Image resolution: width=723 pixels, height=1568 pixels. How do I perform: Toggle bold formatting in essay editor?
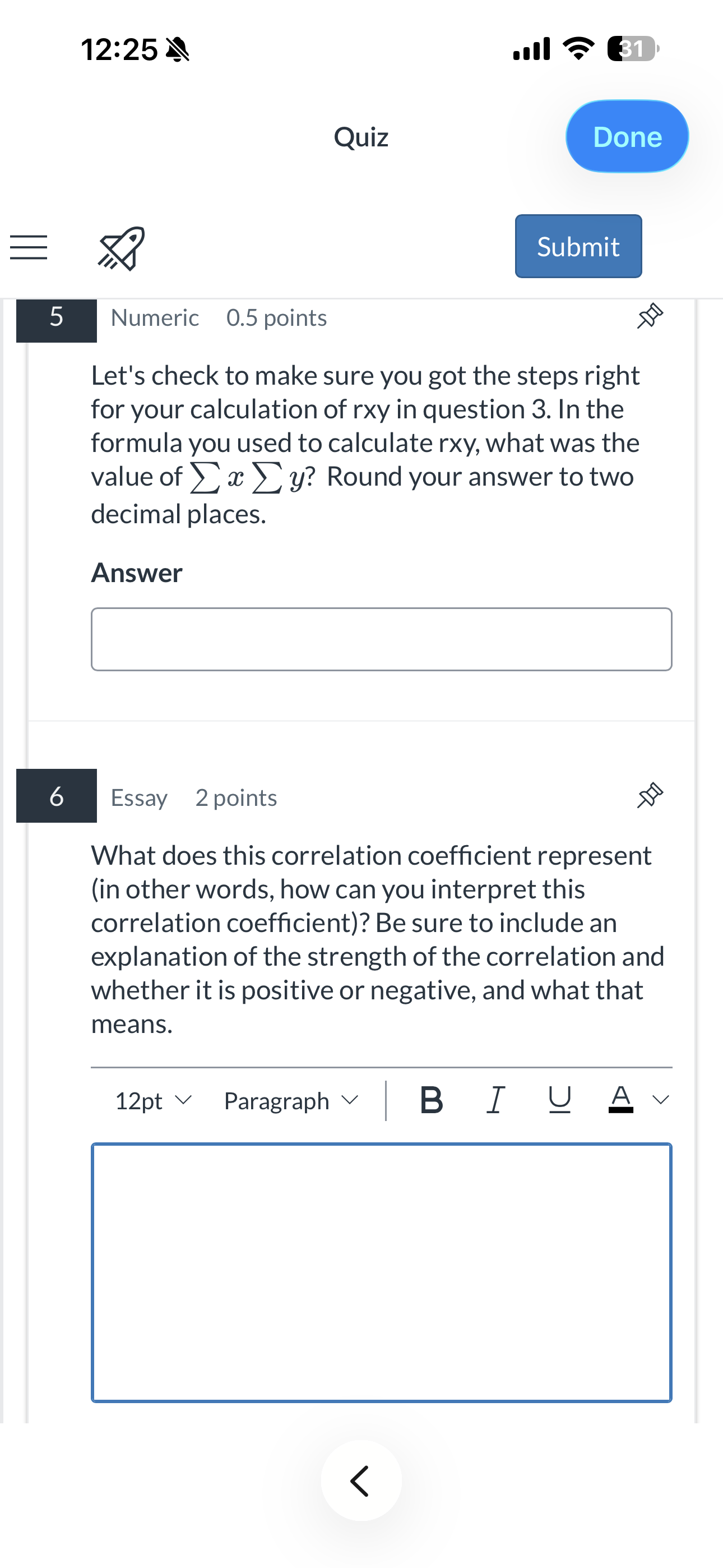click(432, 1100)
